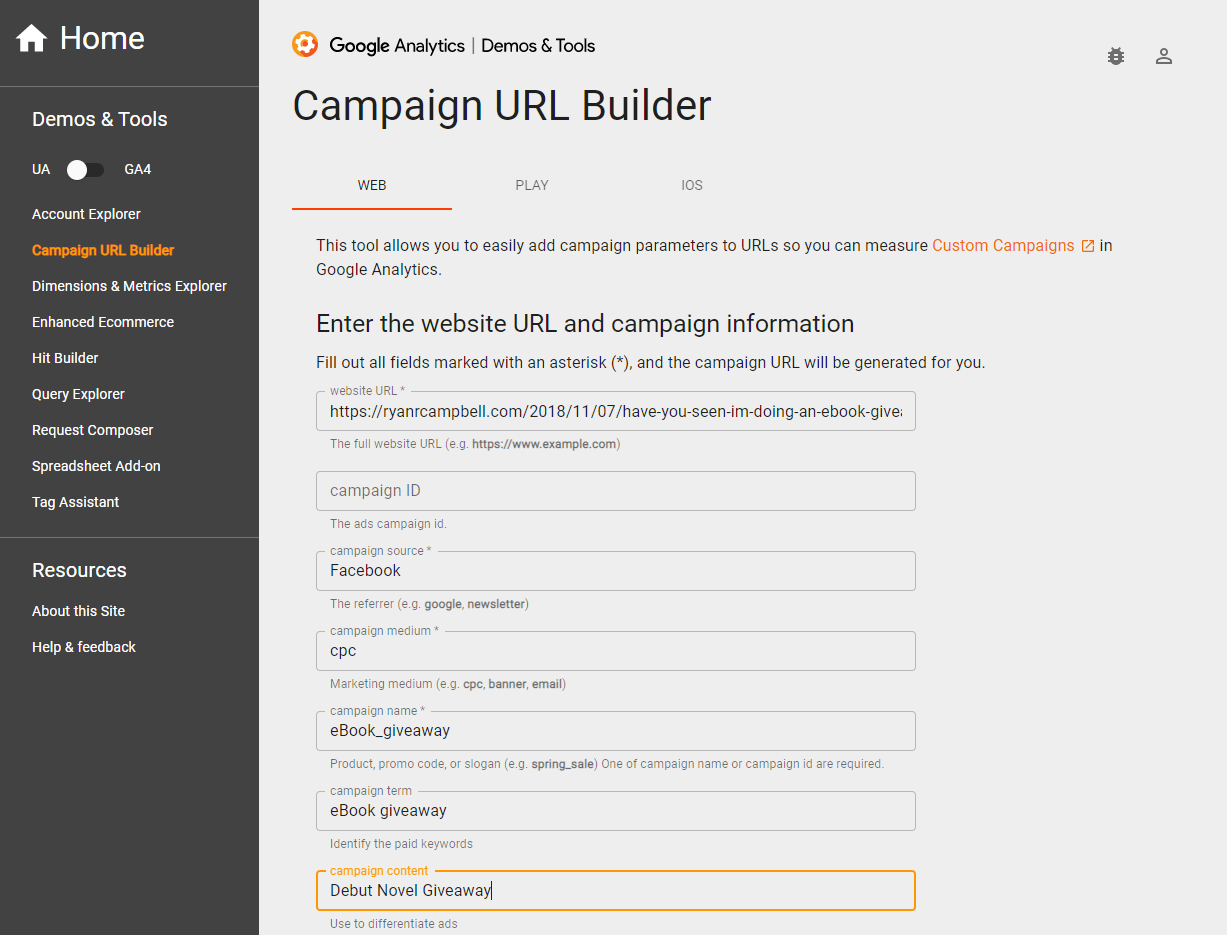This screenshot has width=1227, height=935.
Task: Click the campaign medium field containing cpc
Action: pos(616,651)
